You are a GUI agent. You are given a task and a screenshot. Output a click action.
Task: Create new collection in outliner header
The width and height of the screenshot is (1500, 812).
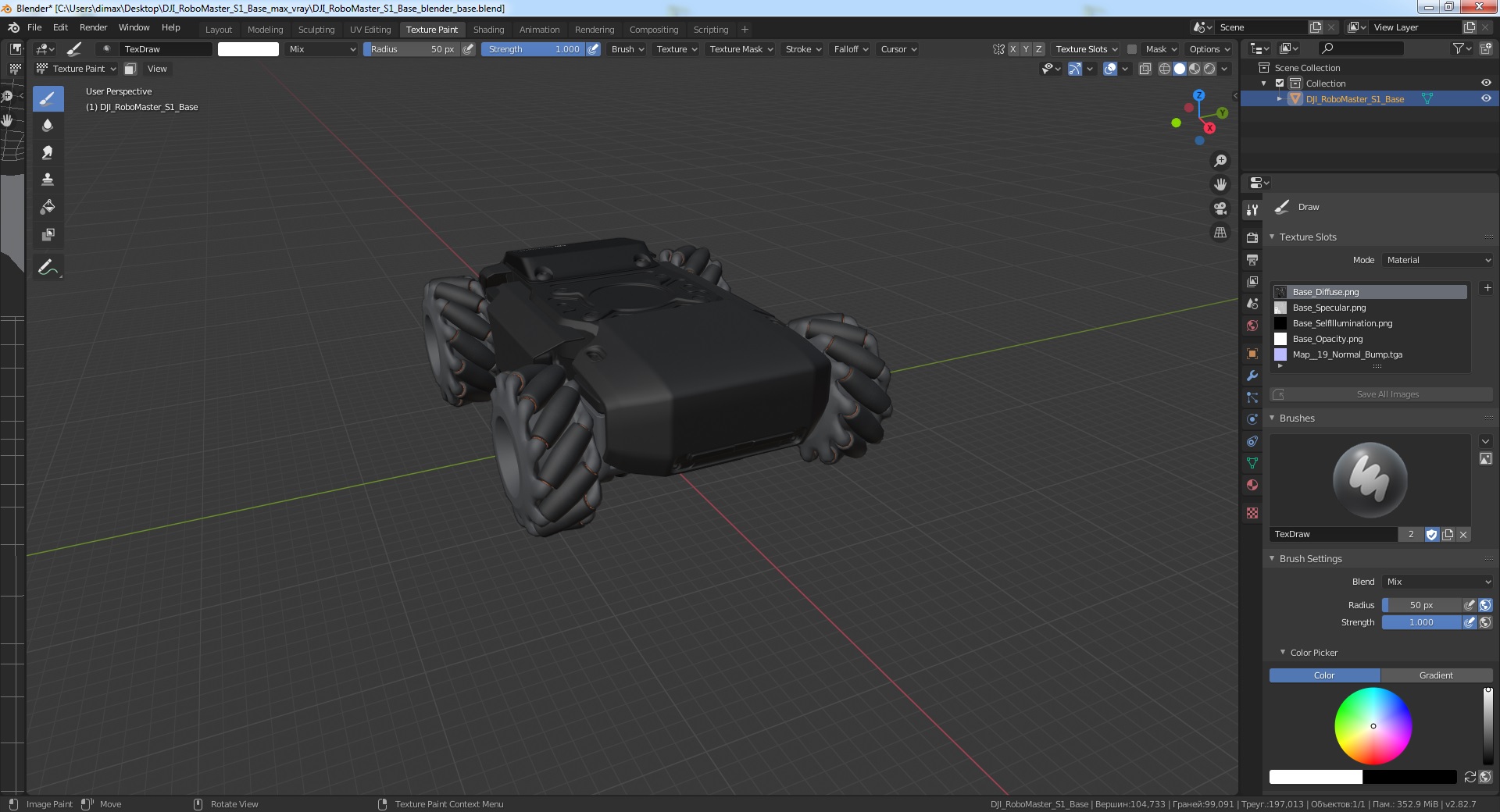1485,48
